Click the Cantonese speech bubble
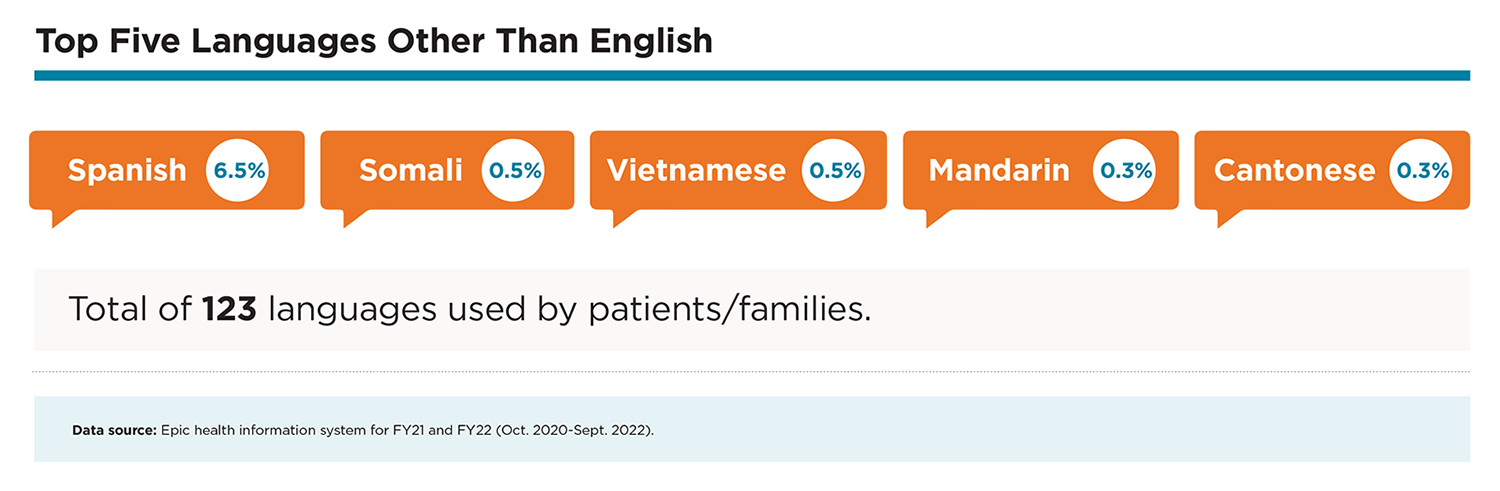The height and width of the screenshot is (491, 1500). click(x=1332, y=171)
